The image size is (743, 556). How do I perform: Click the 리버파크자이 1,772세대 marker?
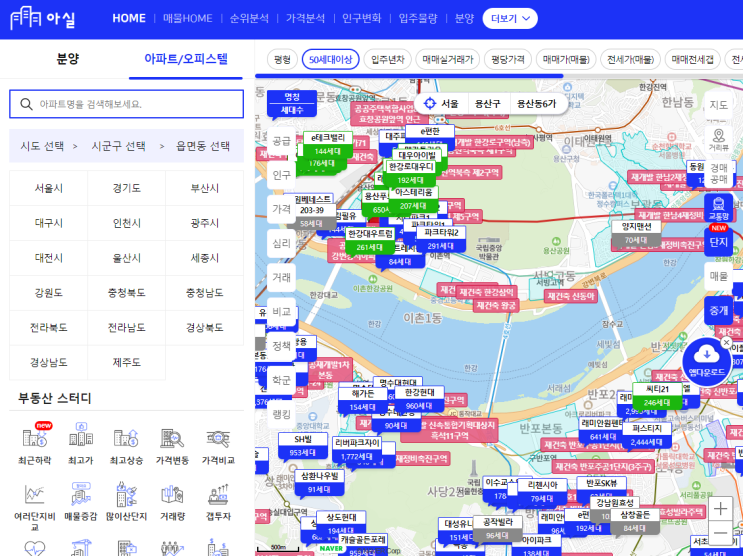[357, 450]
